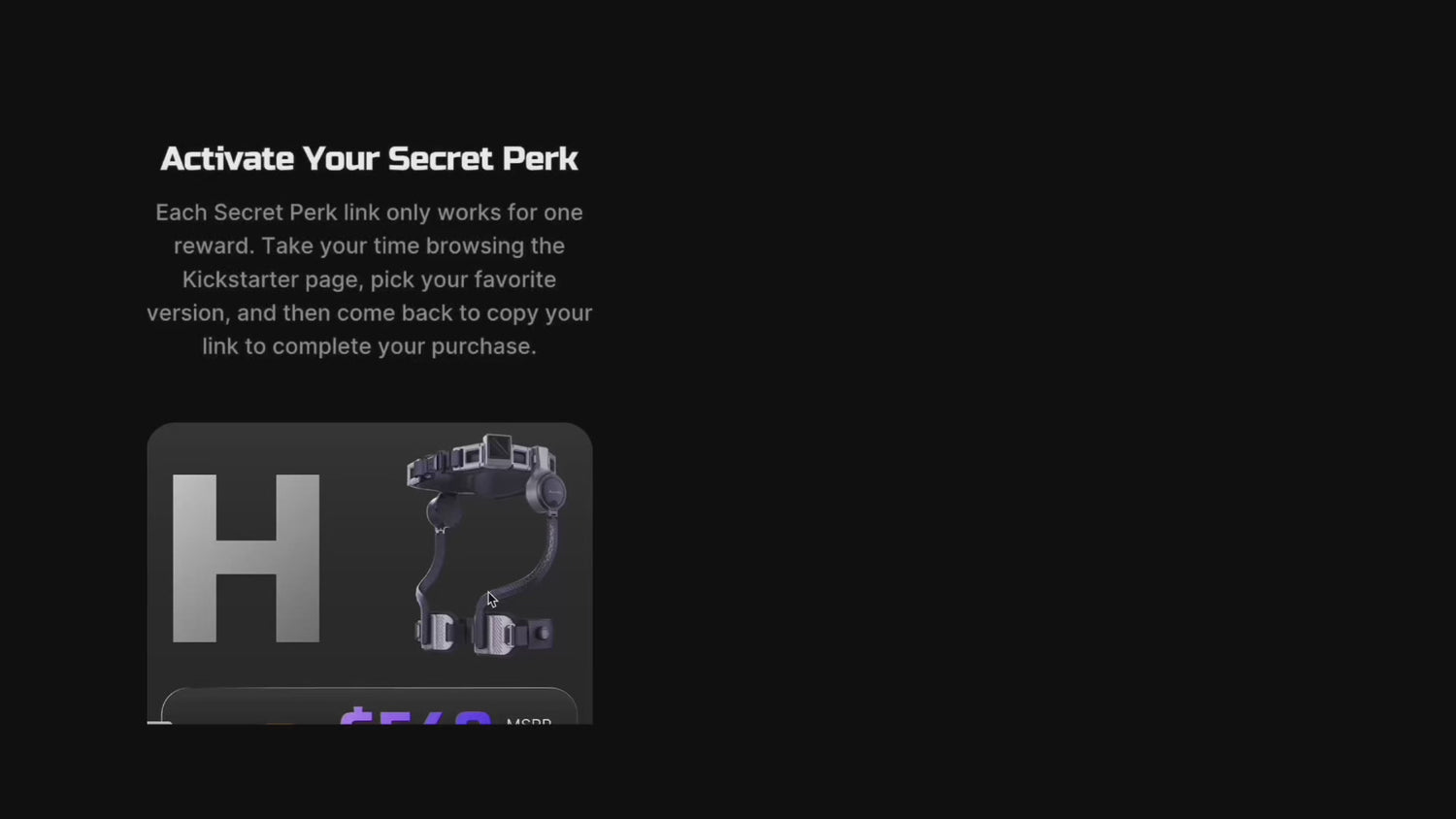Select the exoskeleton product image
Image resolution: width=1456 pixels, height=819 pixels.
pyautogui.click(x=485, y=544)
